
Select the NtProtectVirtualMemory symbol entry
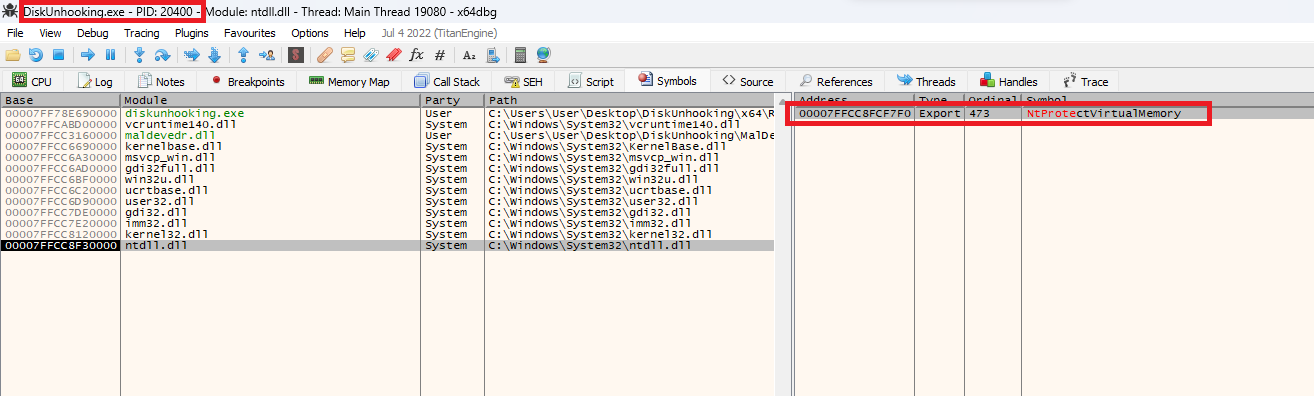coord(1054,113)
